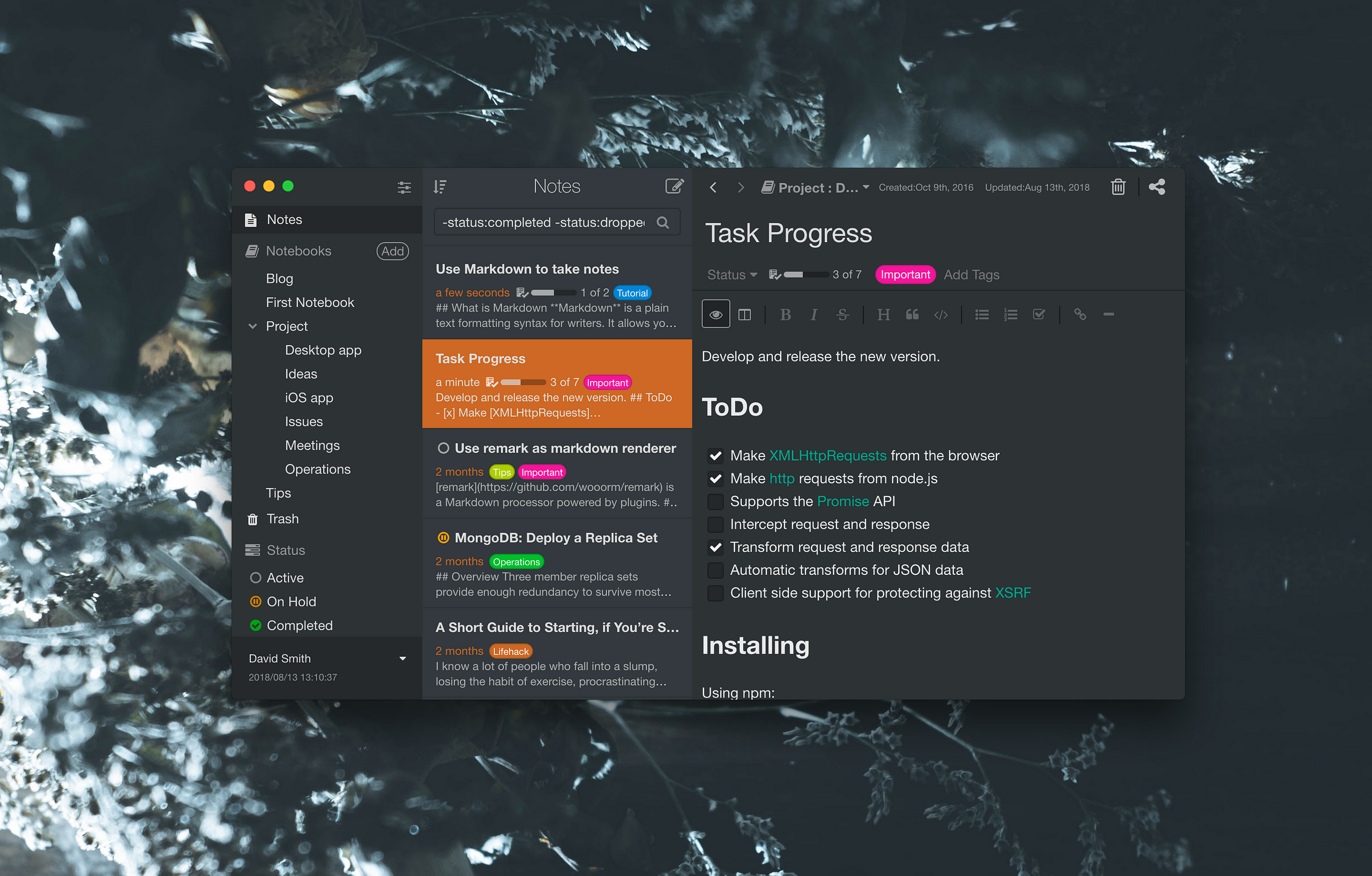1372x876 pixels.
Task: Click the trash icon to delete the note
Action: tap(1118, 187)
